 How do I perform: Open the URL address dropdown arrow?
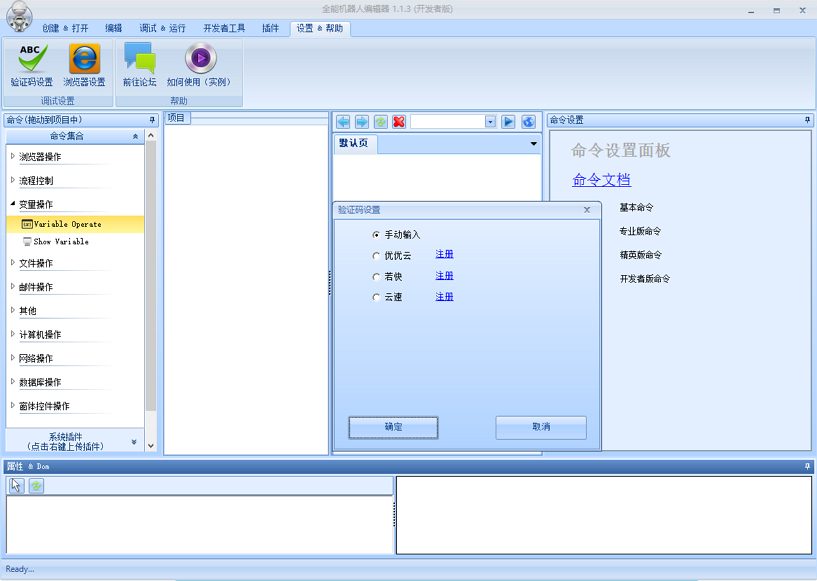point(490,122)
